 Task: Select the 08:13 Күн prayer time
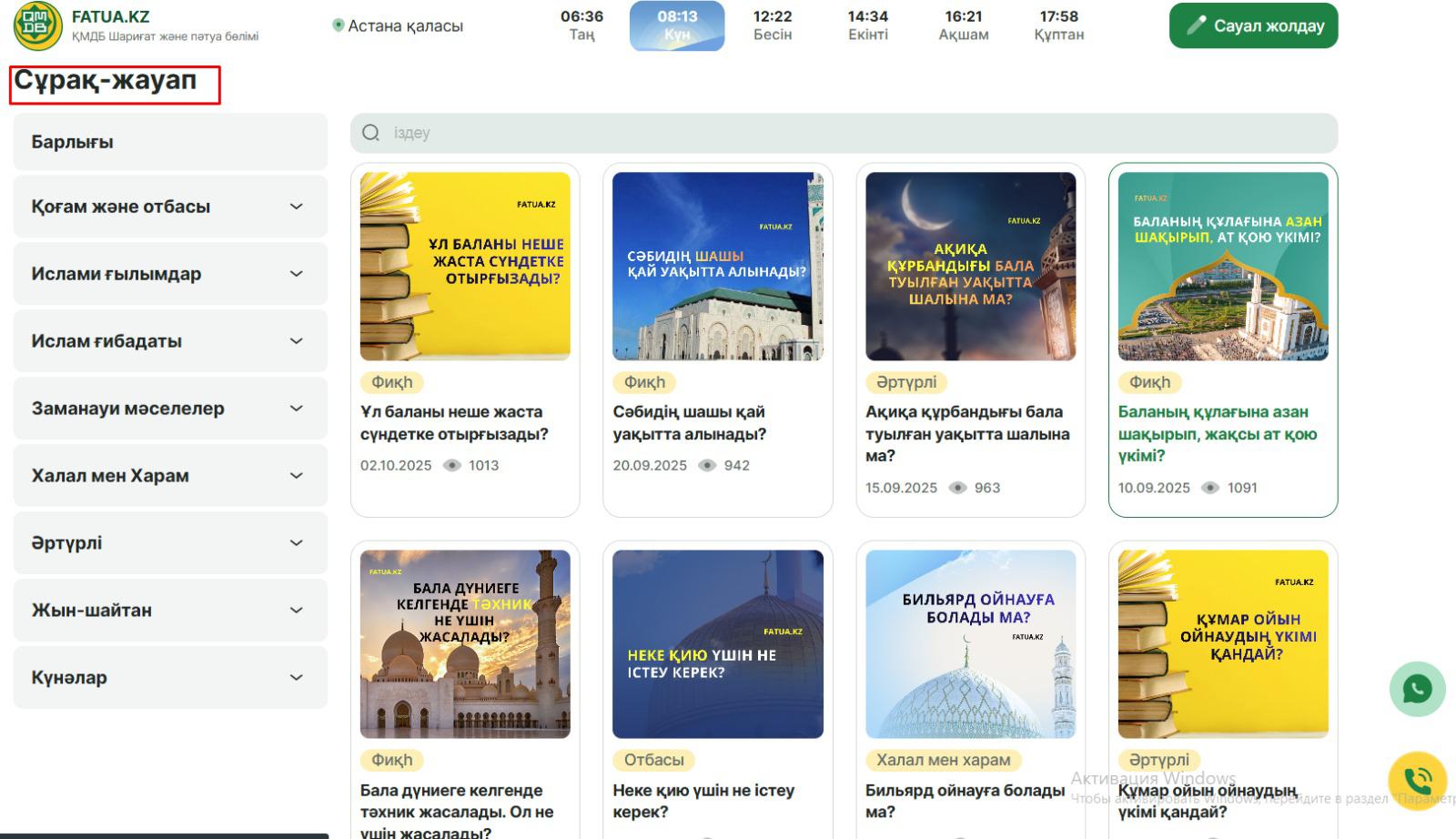coord(677,25)
